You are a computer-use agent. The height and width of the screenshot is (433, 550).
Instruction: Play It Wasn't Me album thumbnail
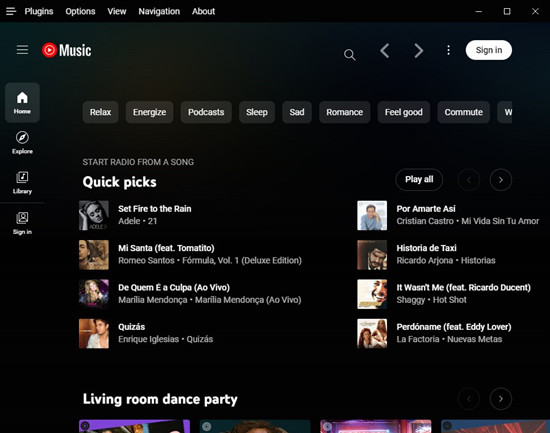tap(372, 294)
